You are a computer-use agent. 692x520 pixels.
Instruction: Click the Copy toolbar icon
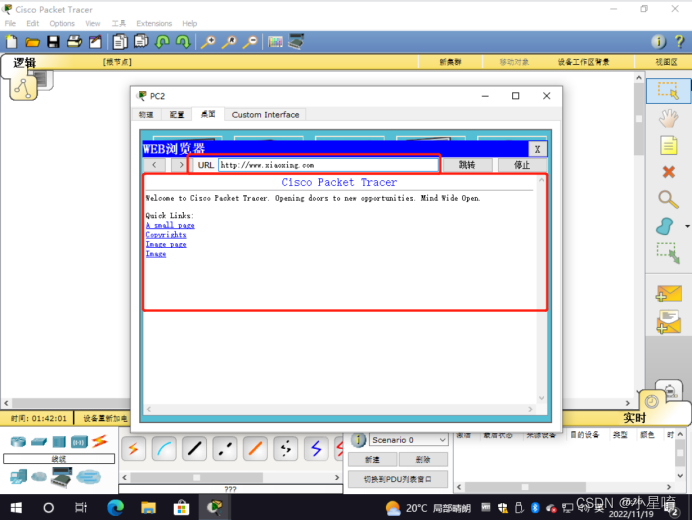[120, 42]
